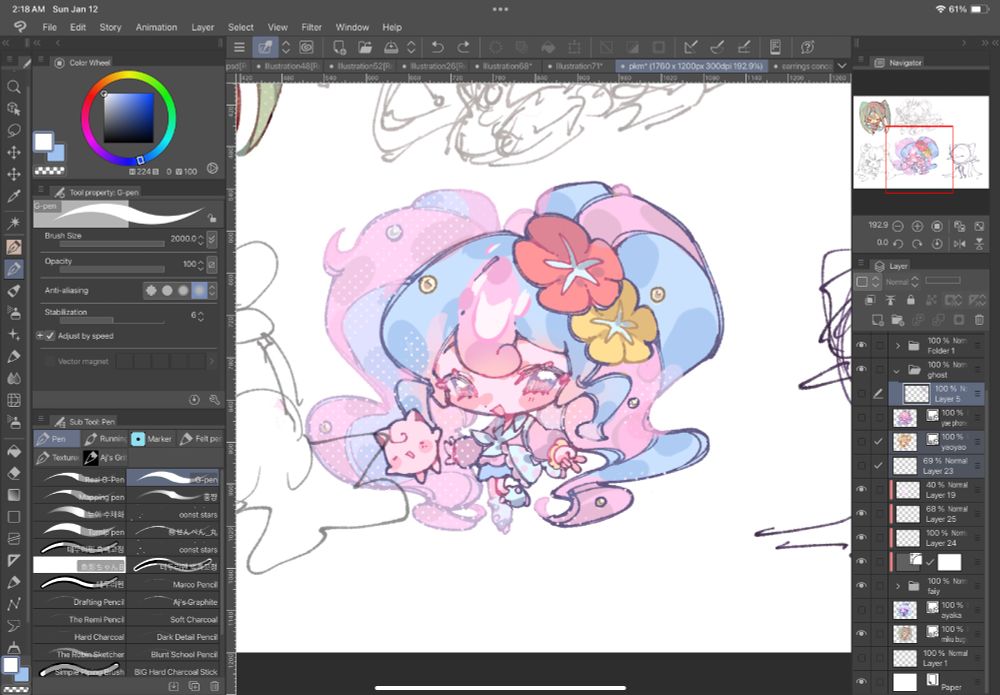Hide Folder 1 using its eye icon

[862, 346]
